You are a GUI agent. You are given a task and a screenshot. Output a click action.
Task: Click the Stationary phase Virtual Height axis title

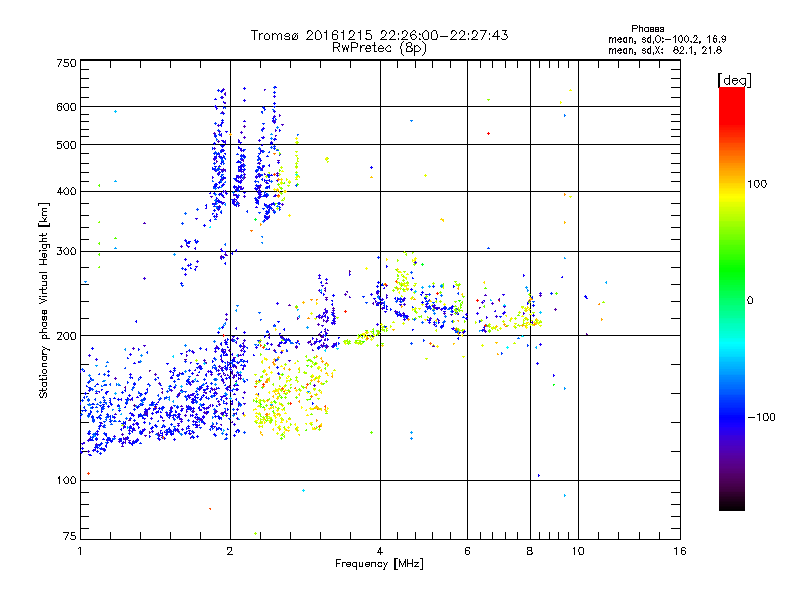pos(44,301)
